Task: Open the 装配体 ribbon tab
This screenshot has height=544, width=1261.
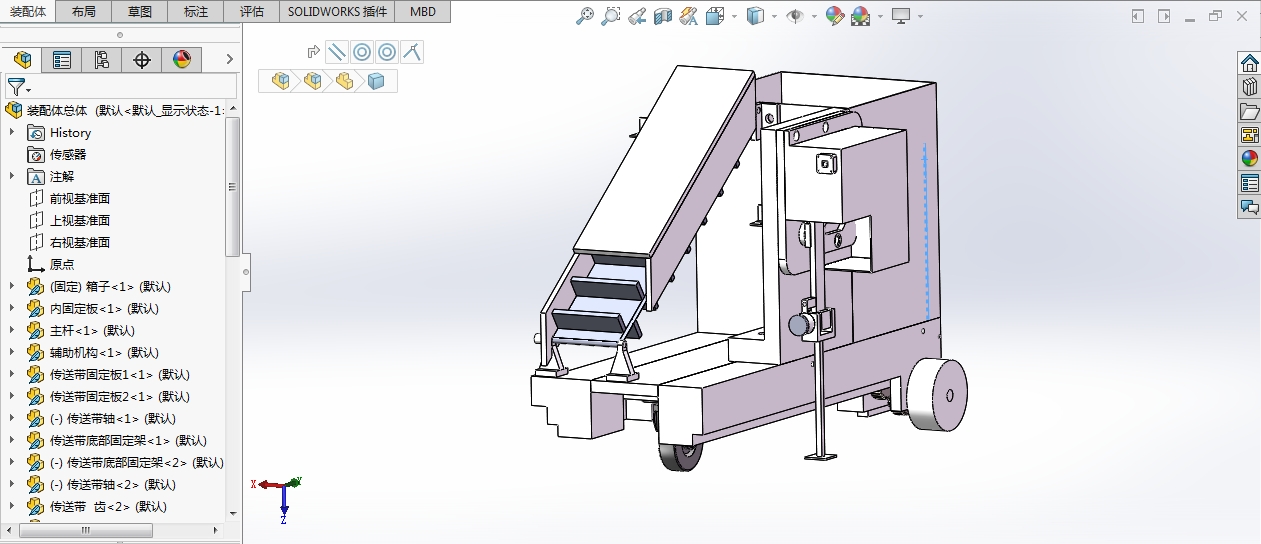Action: click(x=29, y=12)
